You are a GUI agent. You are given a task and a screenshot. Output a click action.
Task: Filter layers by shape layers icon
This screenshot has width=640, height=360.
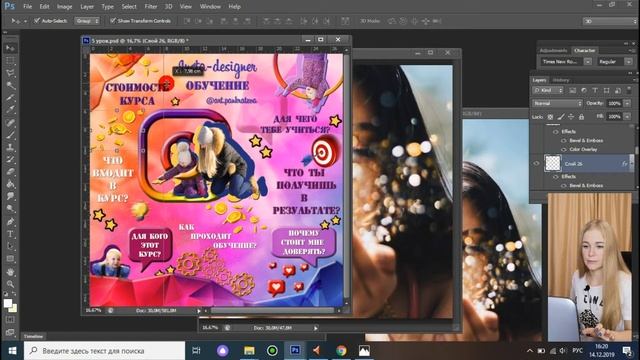pyautogui.click(x=606, y=90)
